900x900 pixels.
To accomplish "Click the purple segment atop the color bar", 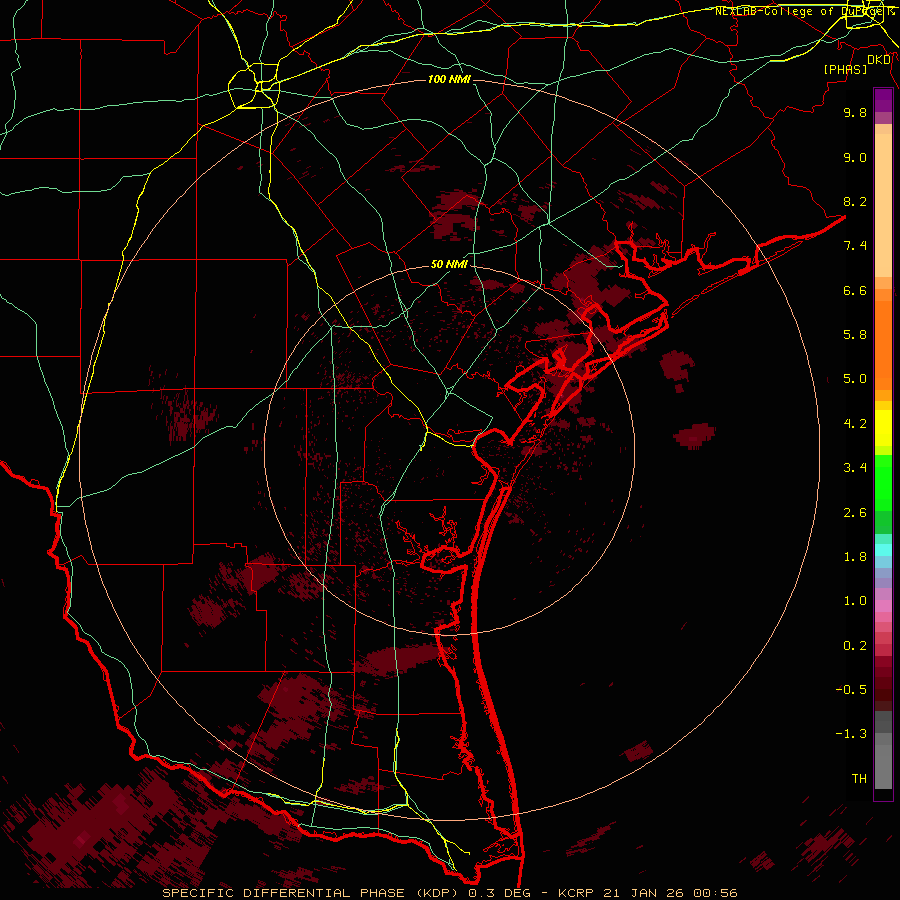I will (x=883, y=100).
